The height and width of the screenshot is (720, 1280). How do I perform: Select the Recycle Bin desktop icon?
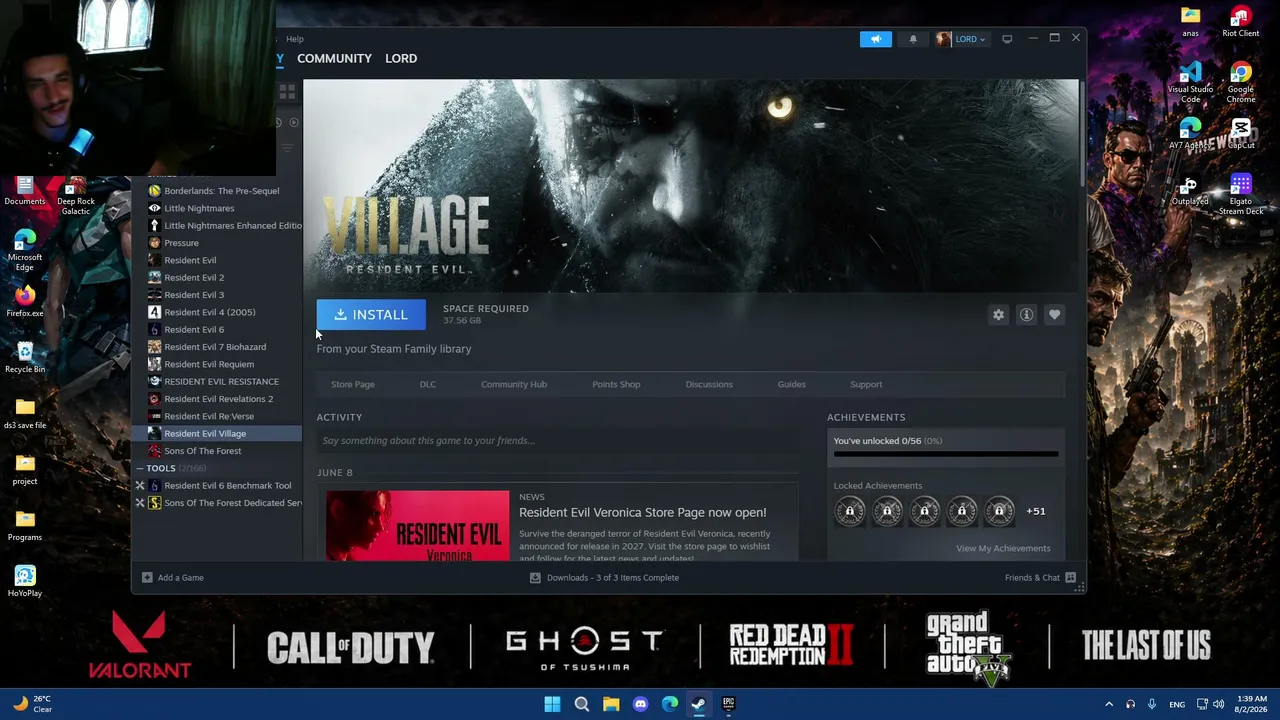25,357
